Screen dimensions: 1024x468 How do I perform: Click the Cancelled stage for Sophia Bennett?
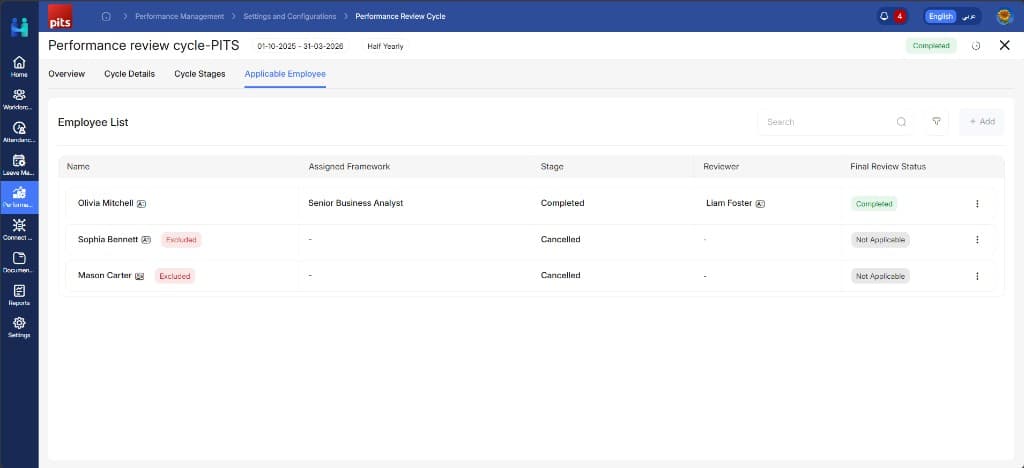pos(560,240)
